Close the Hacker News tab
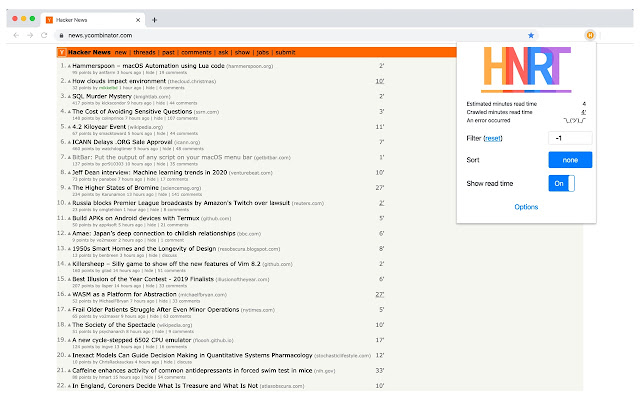This screenshot has height=400, width=640. pyautogui.click(x=138, y=20)
